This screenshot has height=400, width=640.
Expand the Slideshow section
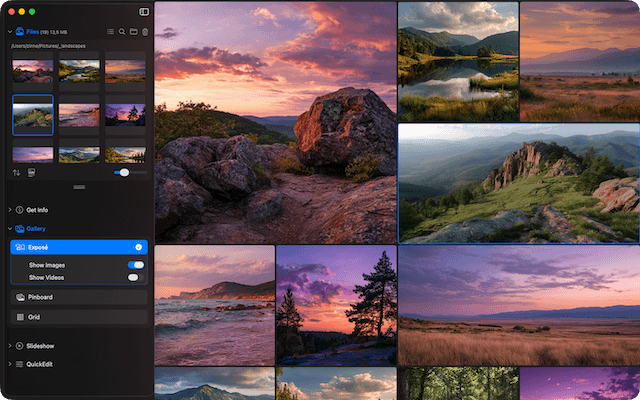tap(9, 346)
